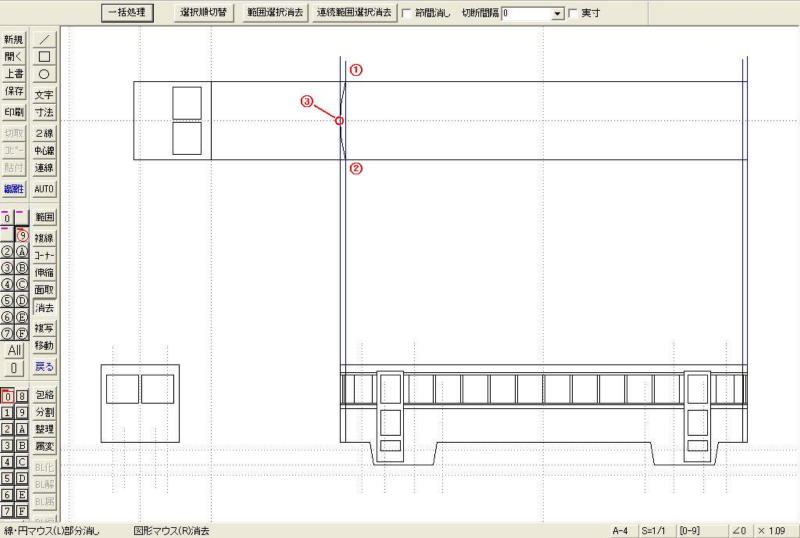Select the 複線 offset line tool
This screenshot has width=800, height=538.
tap(44, 238)
